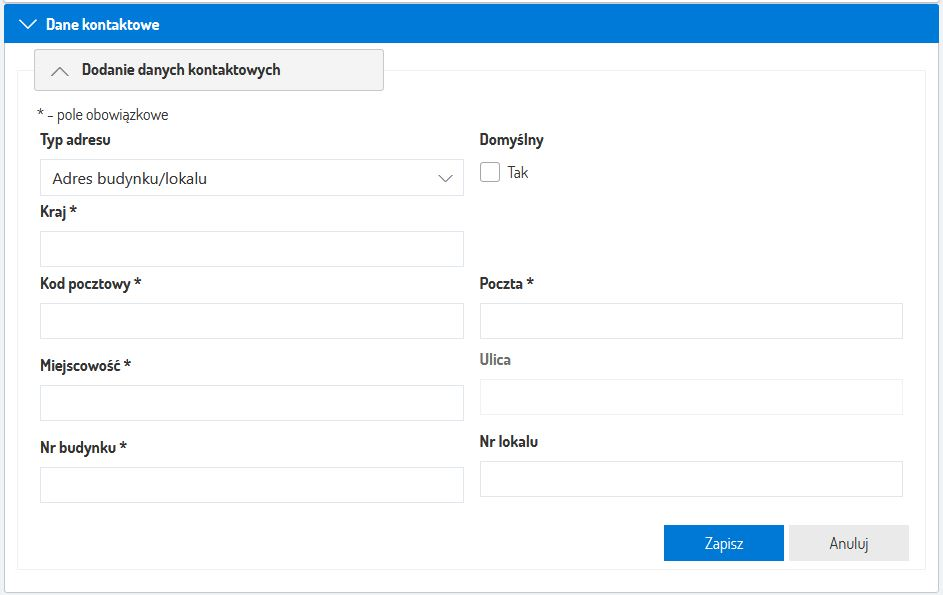
Task: Click the Dodanie danych kontaktowych panel title
Action: click(x=195, y=70)
